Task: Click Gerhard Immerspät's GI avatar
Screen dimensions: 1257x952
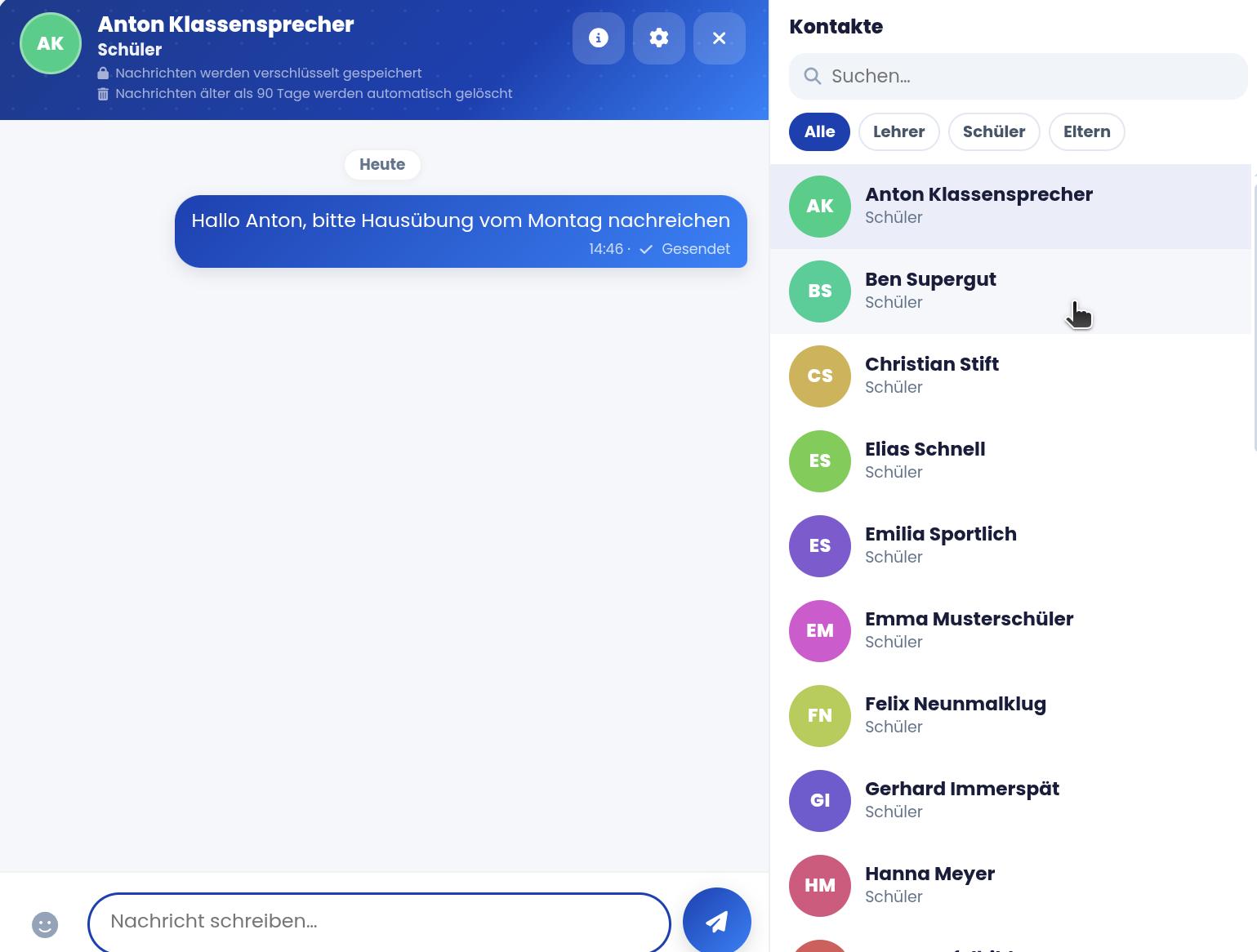Action: 820,801
